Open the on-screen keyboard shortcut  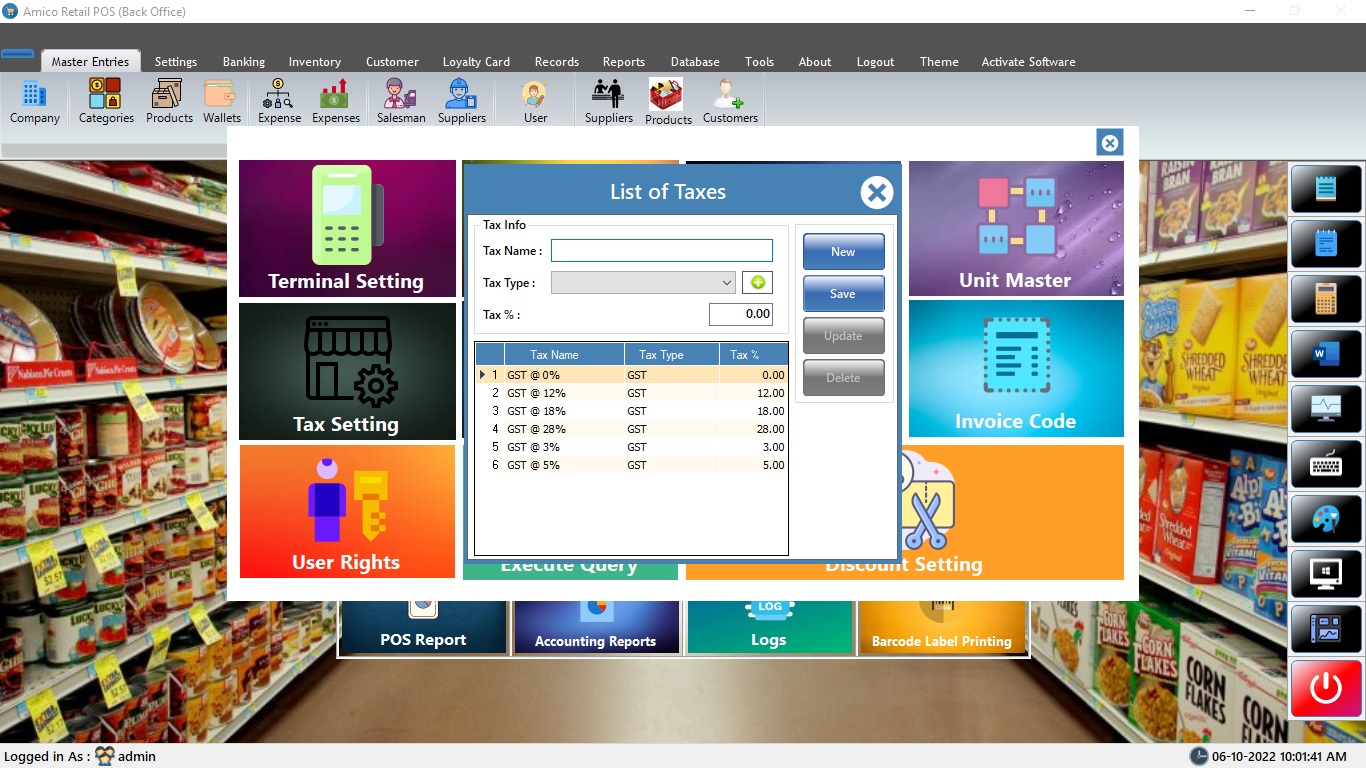[x=1326, y=464]
